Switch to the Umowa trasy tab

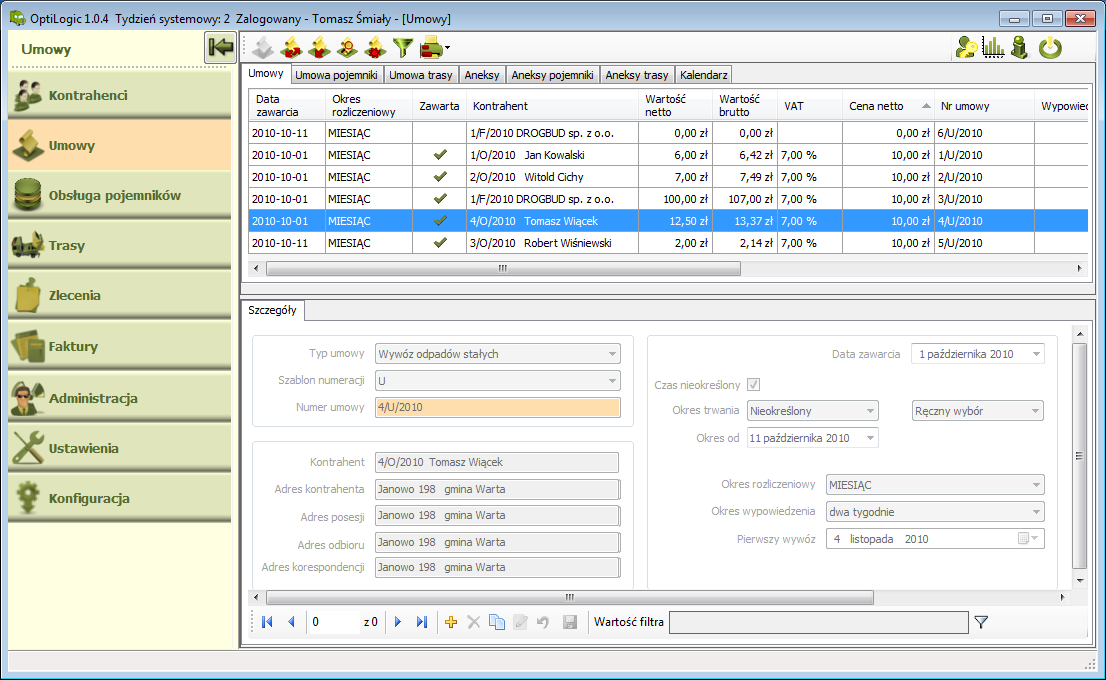pyautogui.click(x=420, y=75)
